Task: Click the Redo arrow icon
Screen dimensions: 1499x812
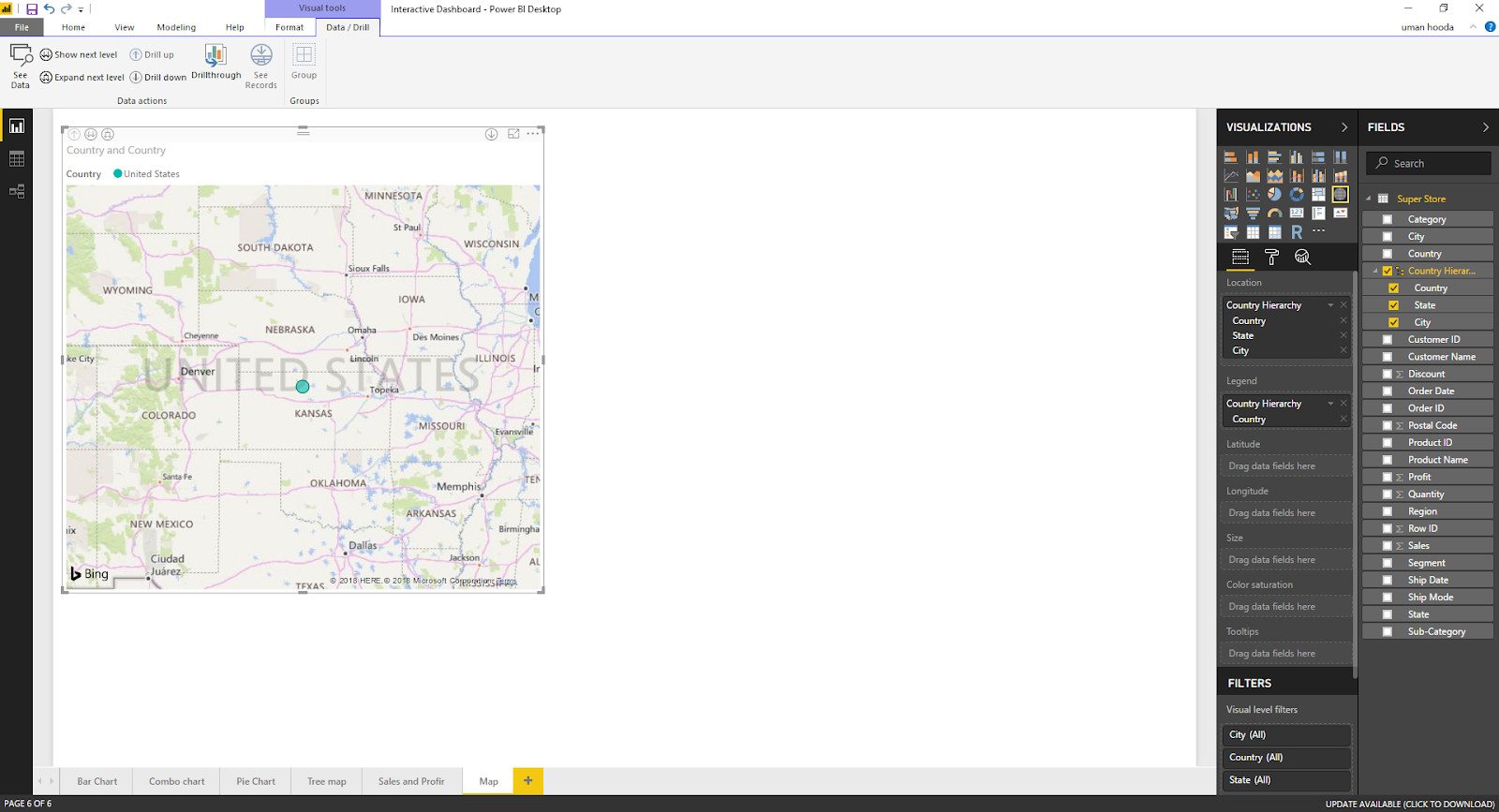Action: (66, 9)
